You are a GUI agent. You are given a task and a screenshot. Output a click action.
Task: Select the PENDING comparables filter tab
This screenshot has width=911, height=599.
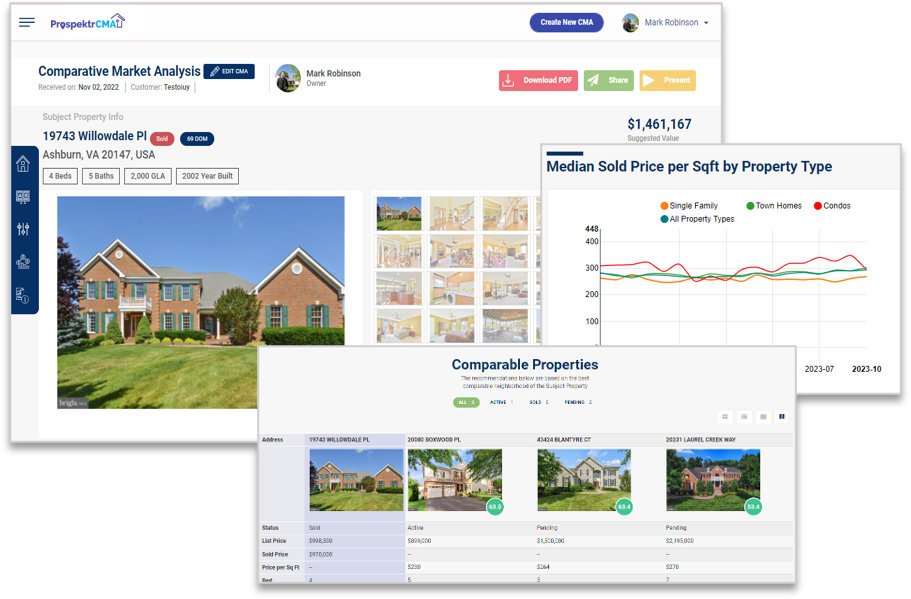(x=578, y=402)
